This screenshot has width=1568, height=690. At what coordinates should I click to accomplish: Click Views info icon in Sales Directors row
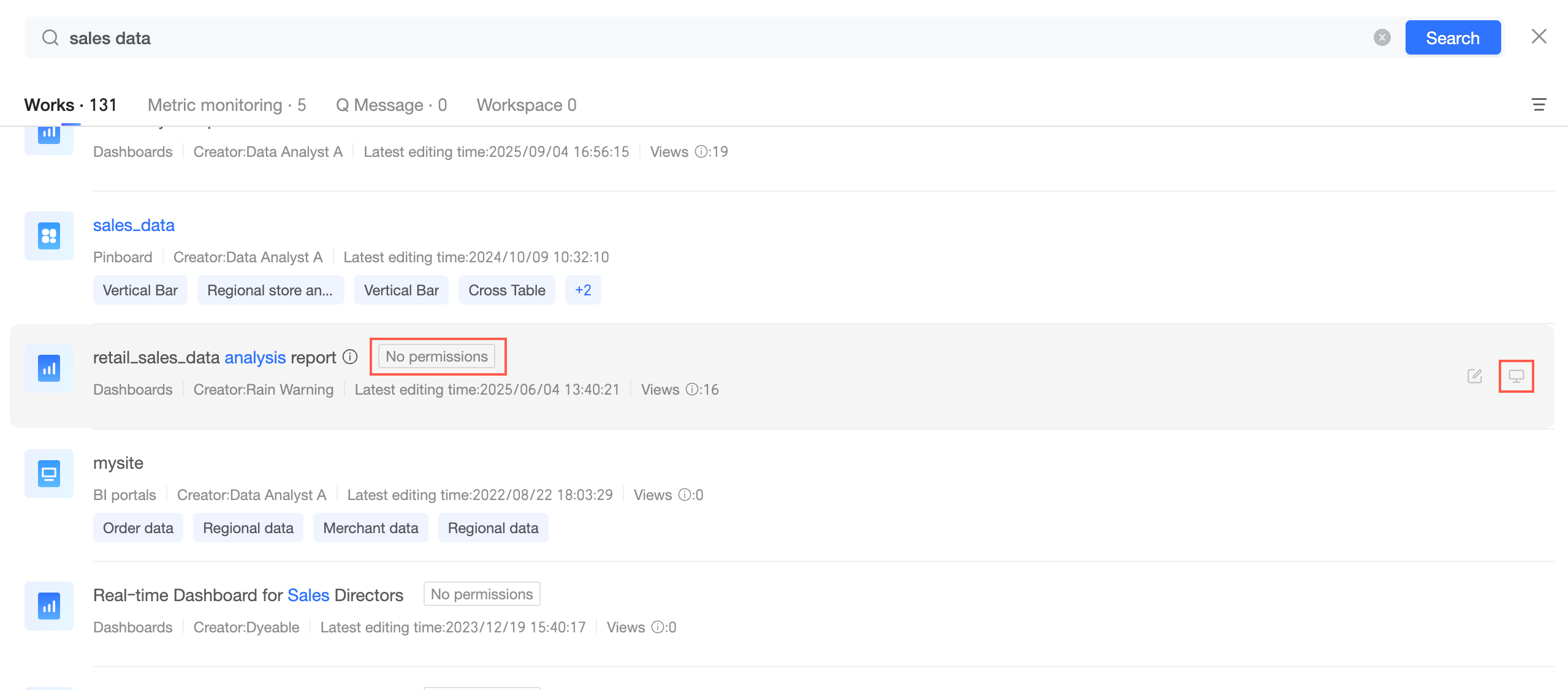657,627
